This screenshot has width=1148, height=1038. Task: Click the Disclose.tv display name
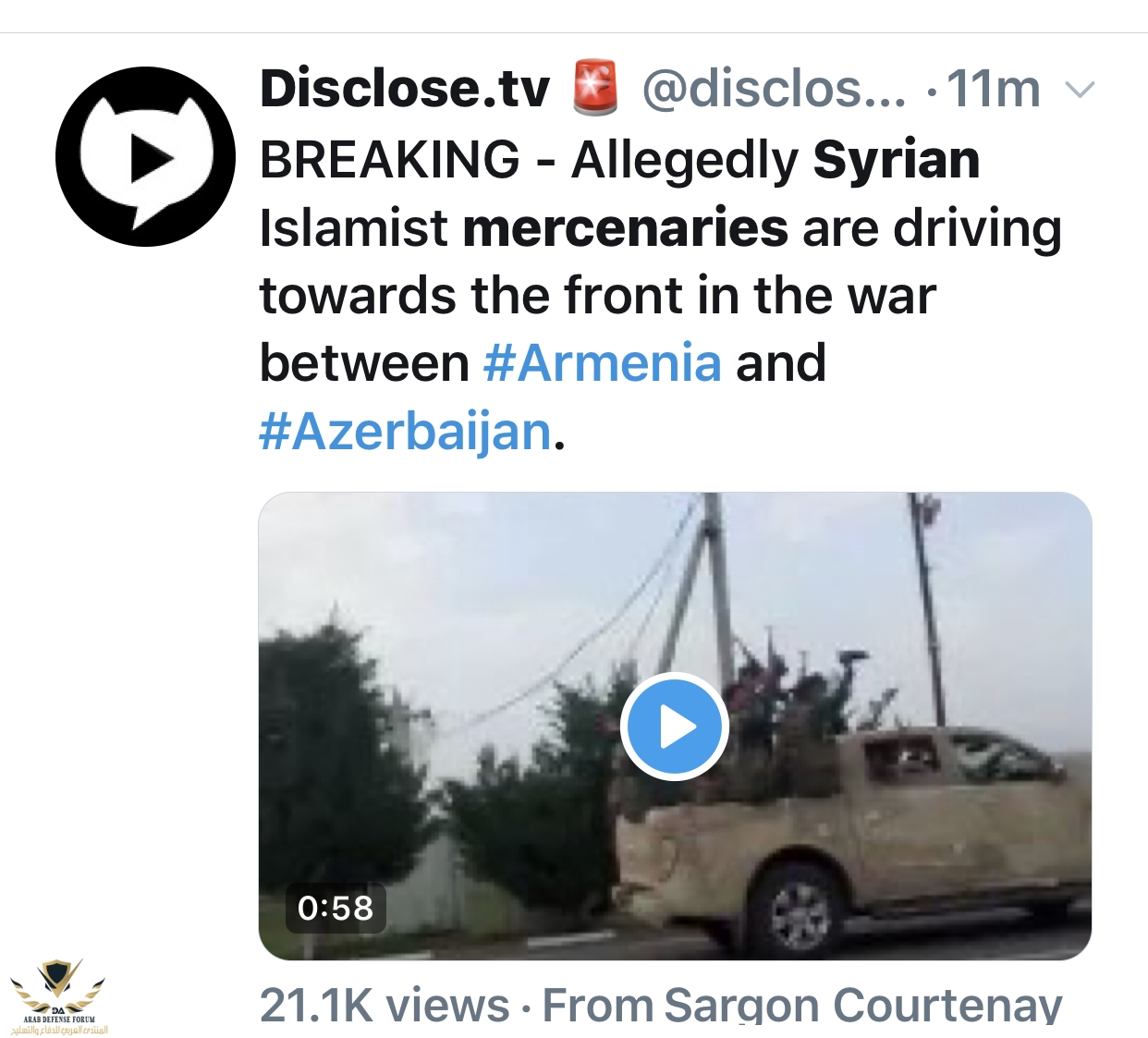tap(405, 89)
